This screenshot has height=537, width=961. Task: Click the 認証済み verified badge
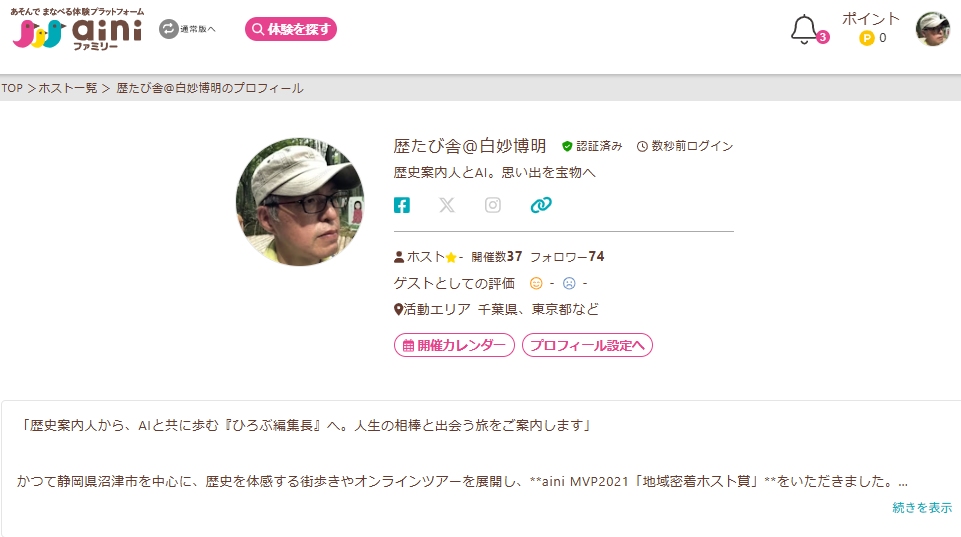point(592,147)
